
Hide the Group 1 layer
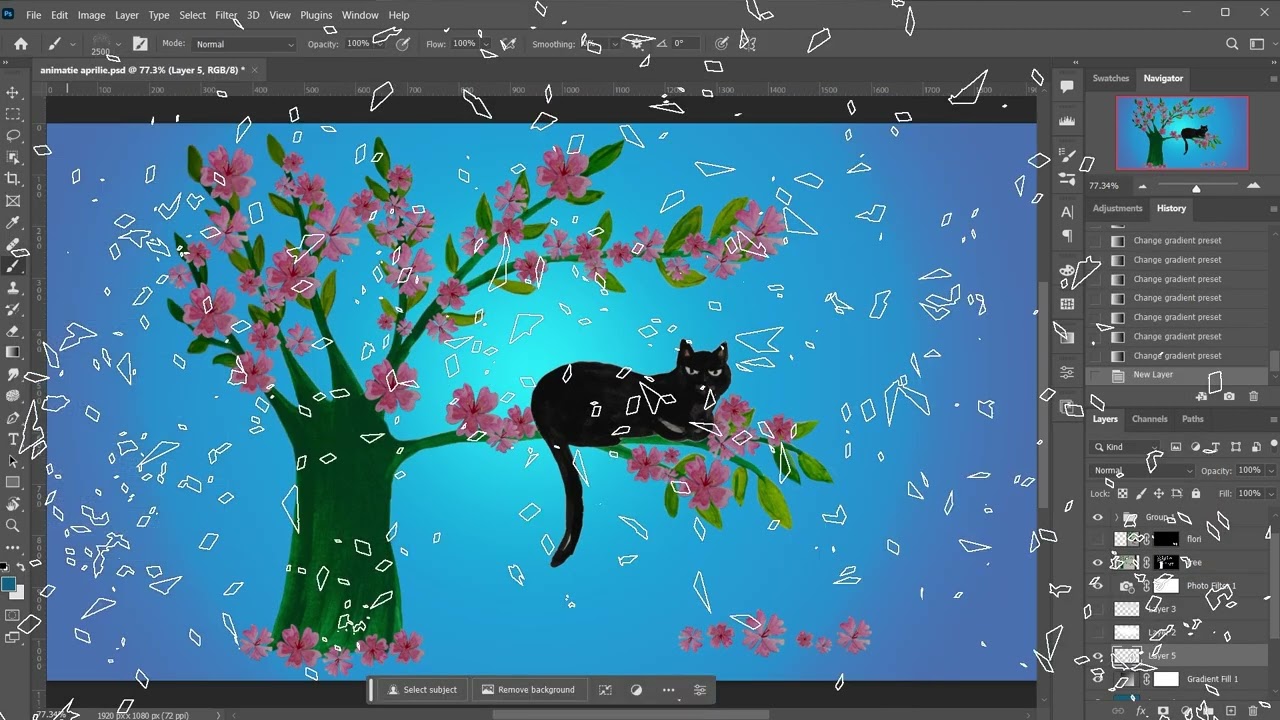[x=1098, y=517]
